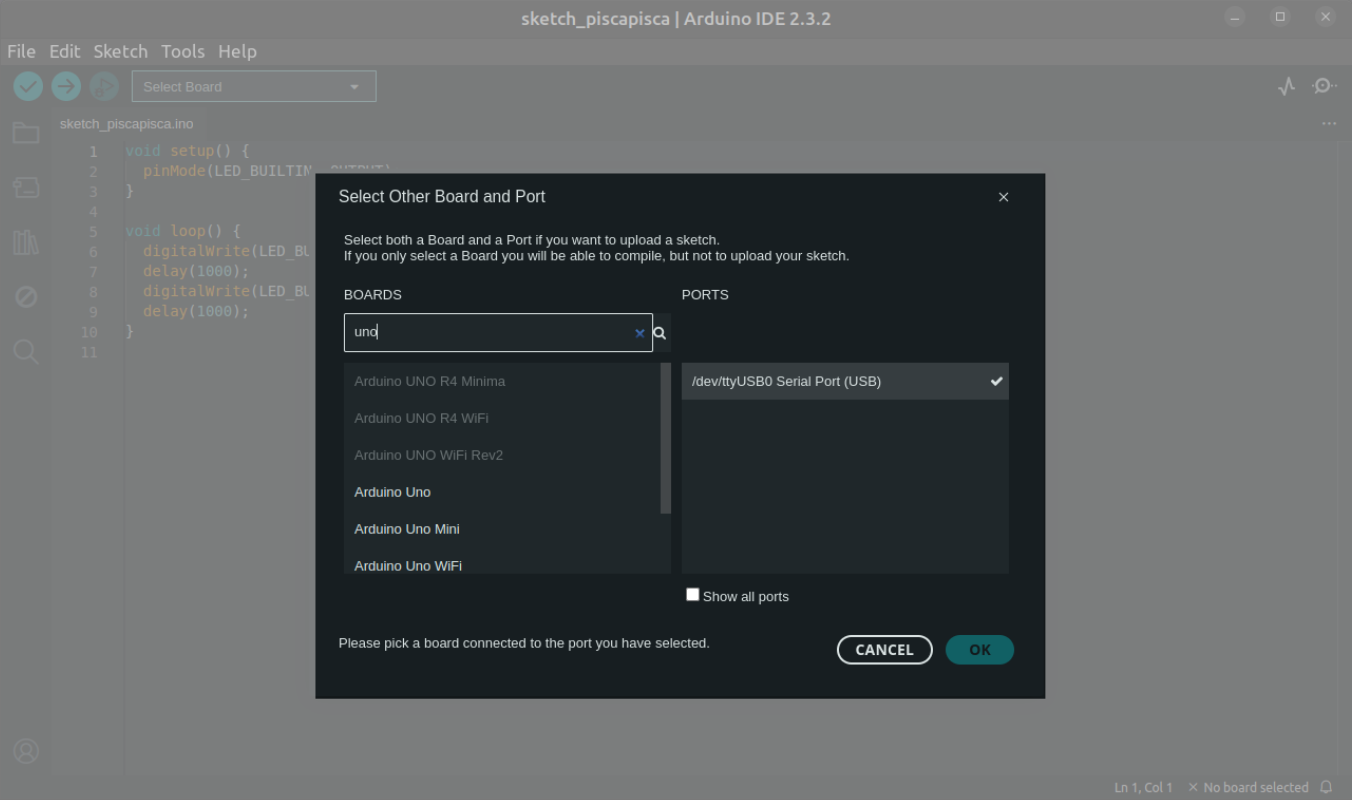Choose the Arduino Uno Mini board
The width and height of the screenshot is (1352, 800).
coord(502,529)
